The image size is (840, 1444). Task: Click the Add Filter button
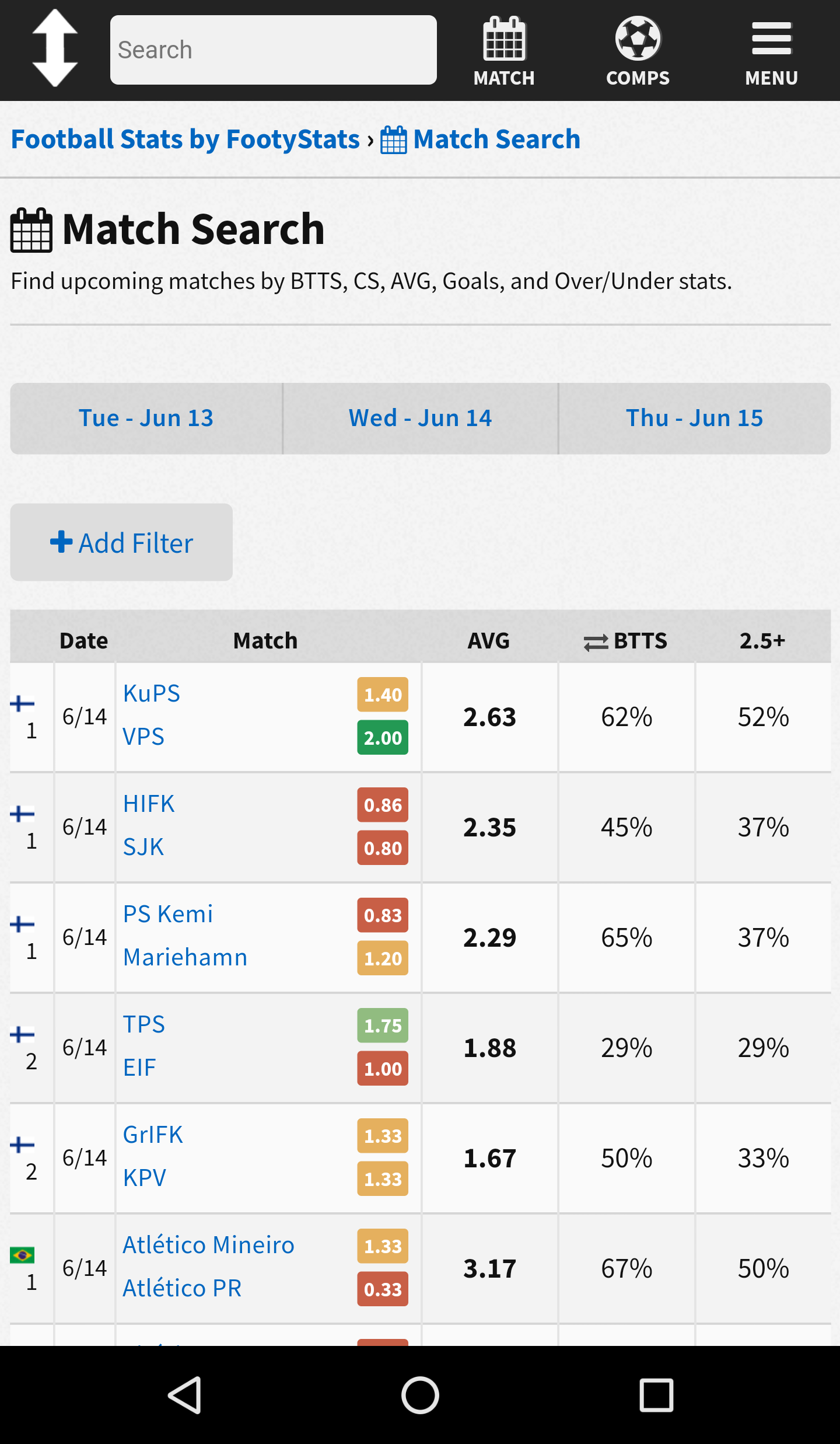pyautogui.click(x=121, y=542)
